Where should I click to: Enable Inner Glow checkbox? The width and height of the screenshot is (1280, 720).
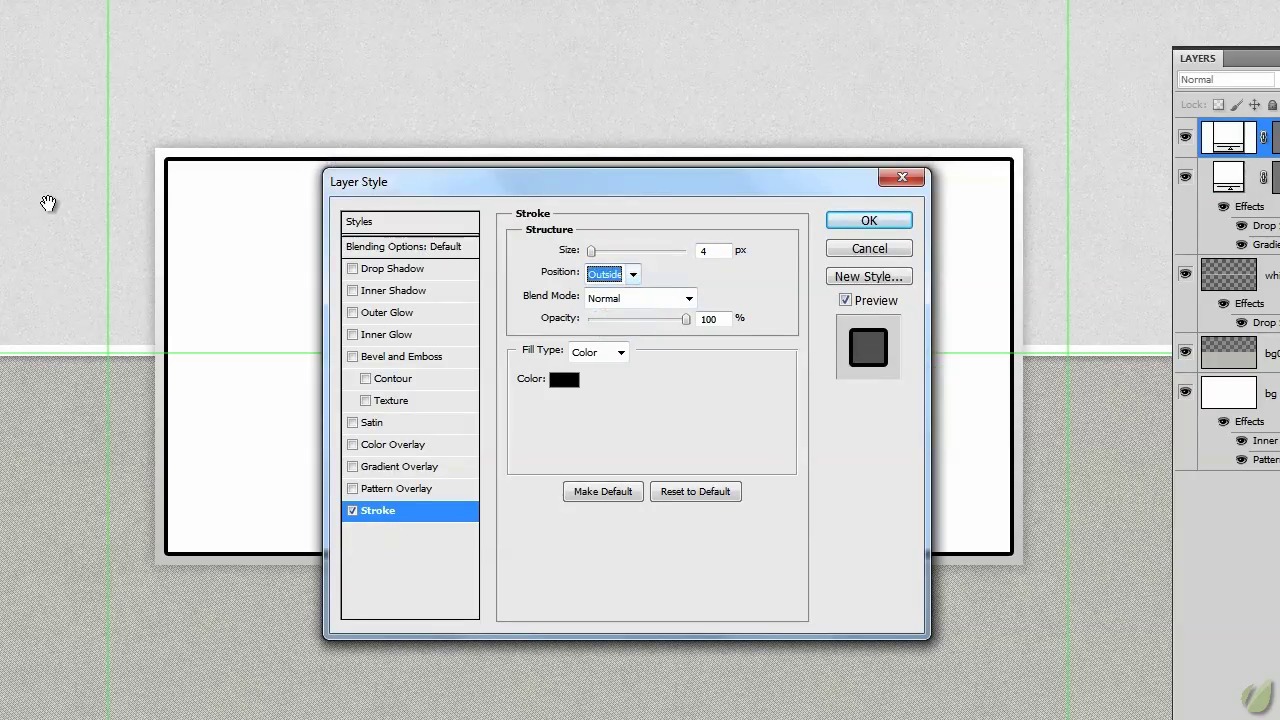[x=352, y=334]
